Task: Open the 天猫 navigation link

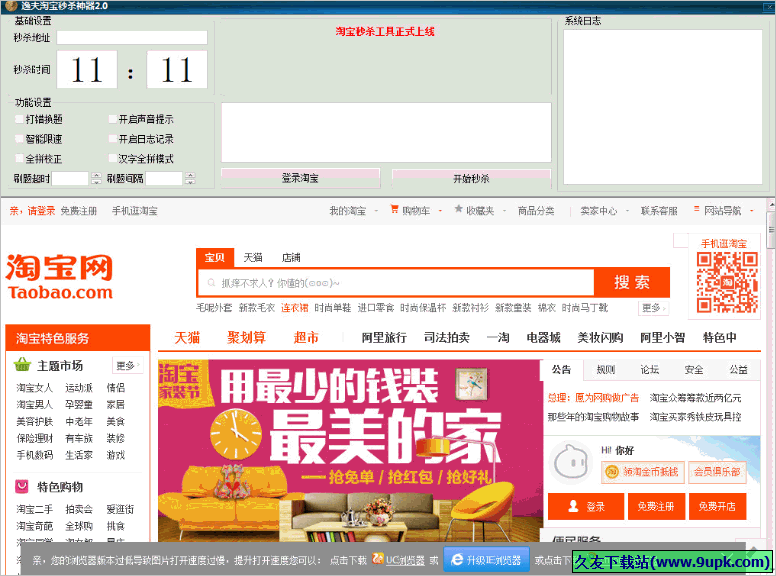Action: tap(187, 337)
